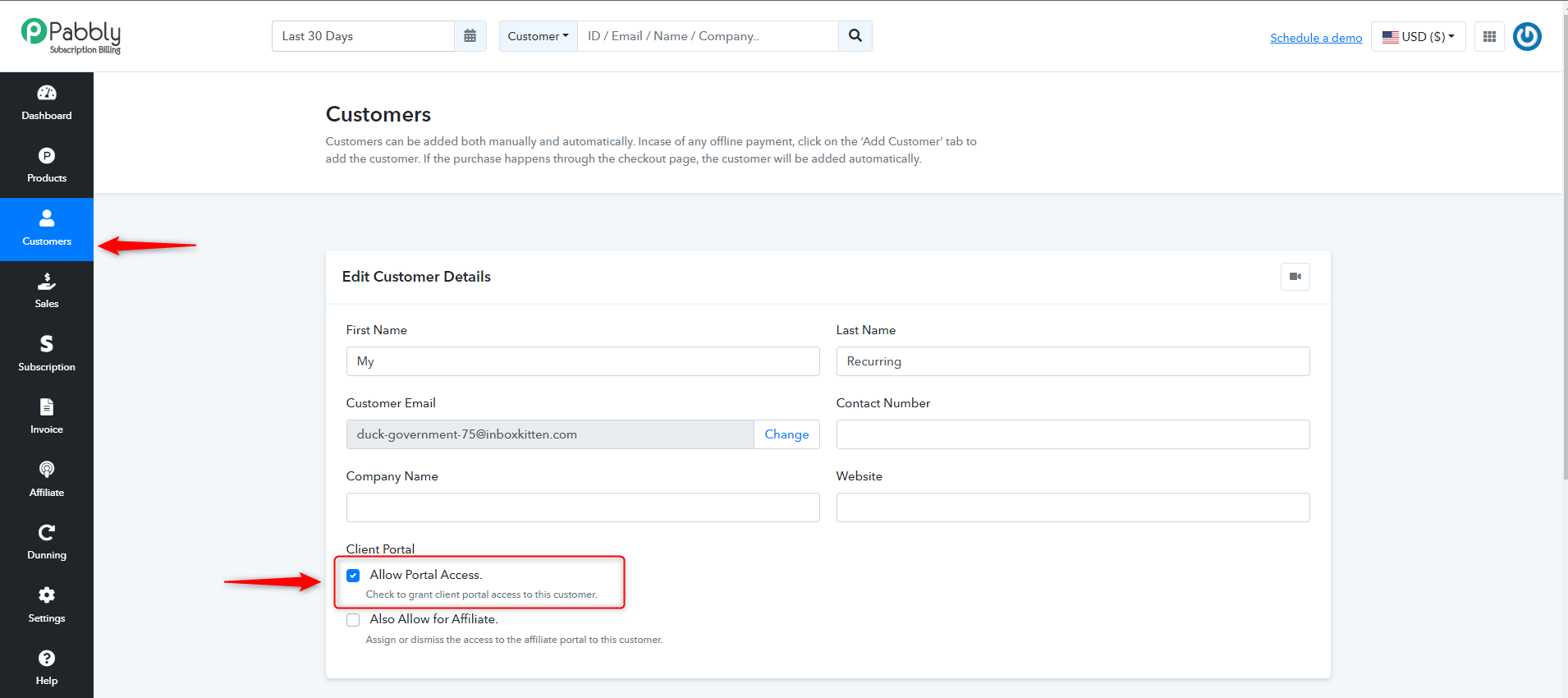Click the search magnifier button

855,36
